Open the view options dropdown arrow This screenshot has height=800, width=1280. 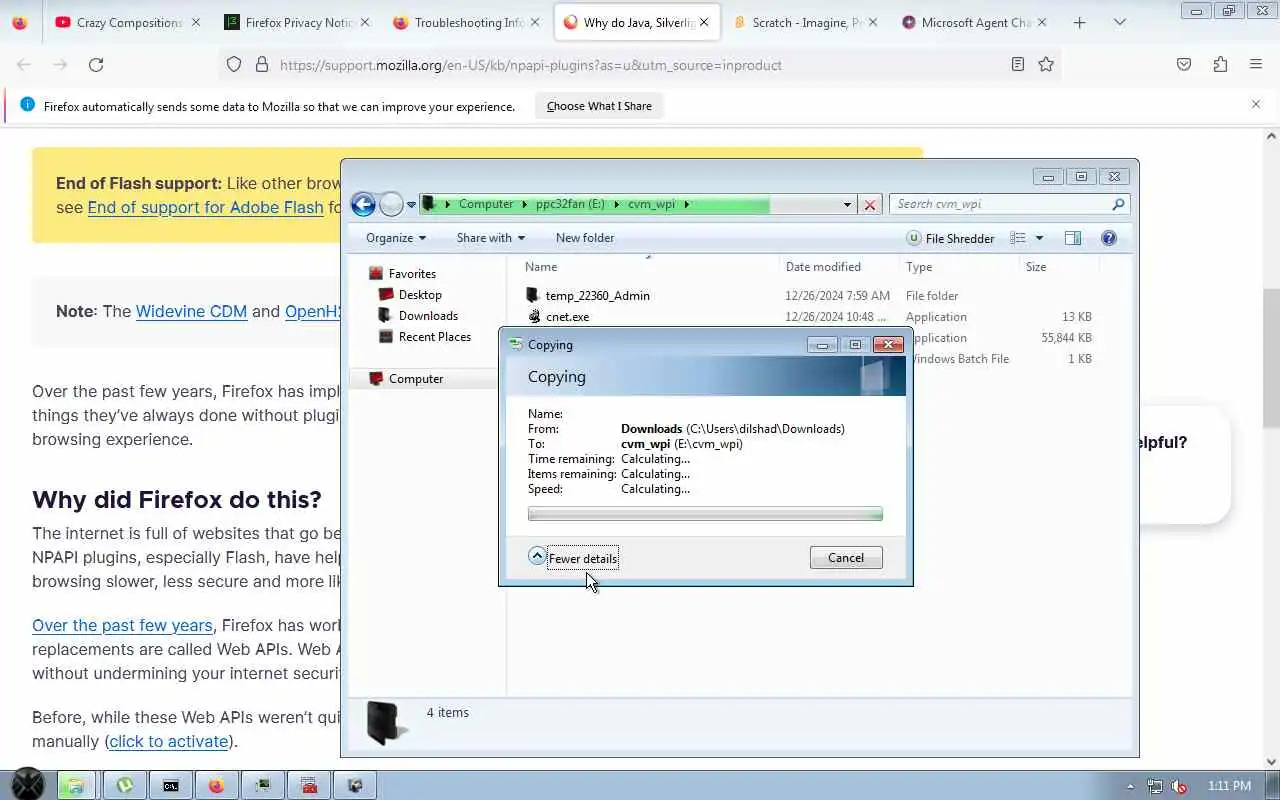[1039, 238]
